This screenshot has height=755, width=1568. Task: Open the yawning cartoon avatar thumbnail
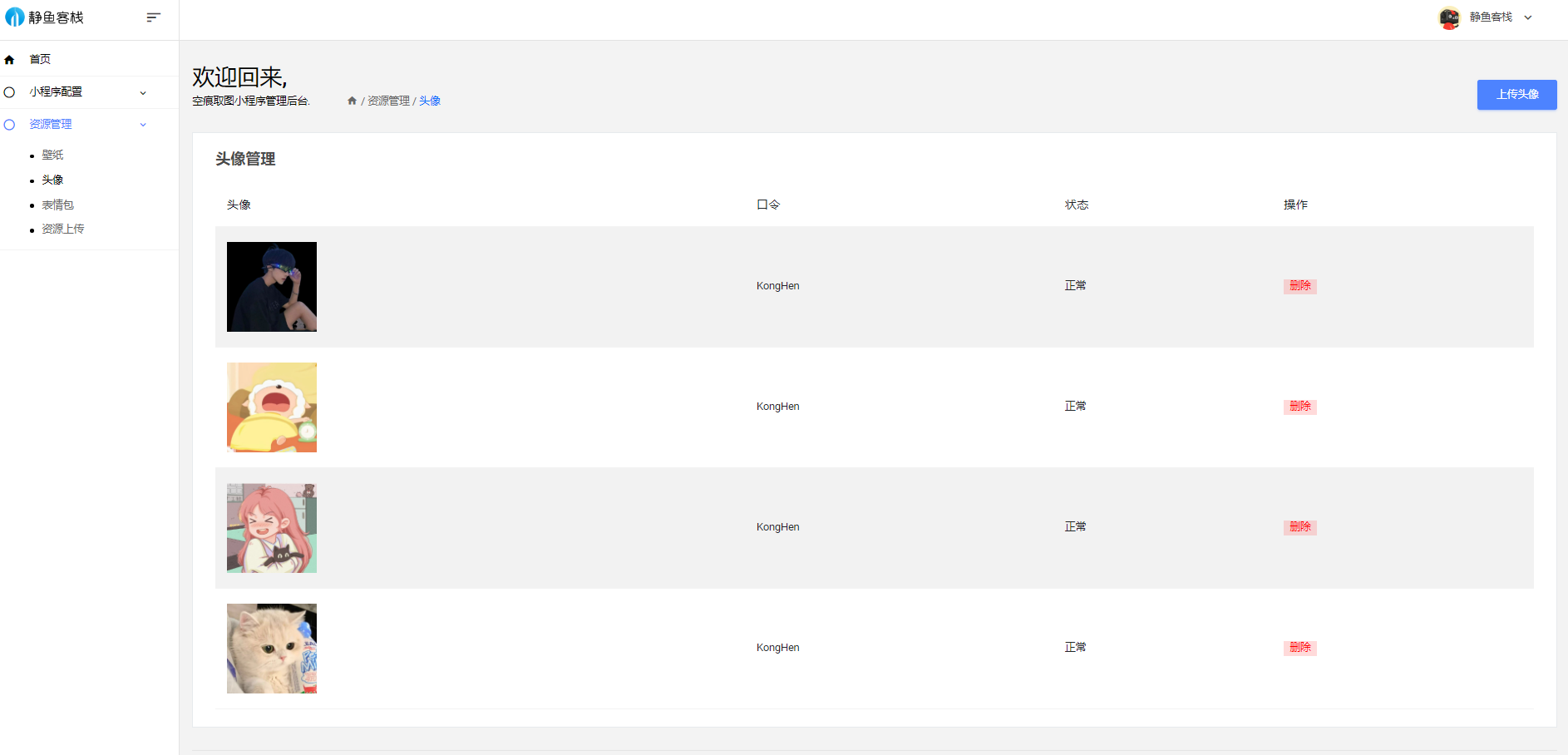pyautogui.click(x=272, y=407)
